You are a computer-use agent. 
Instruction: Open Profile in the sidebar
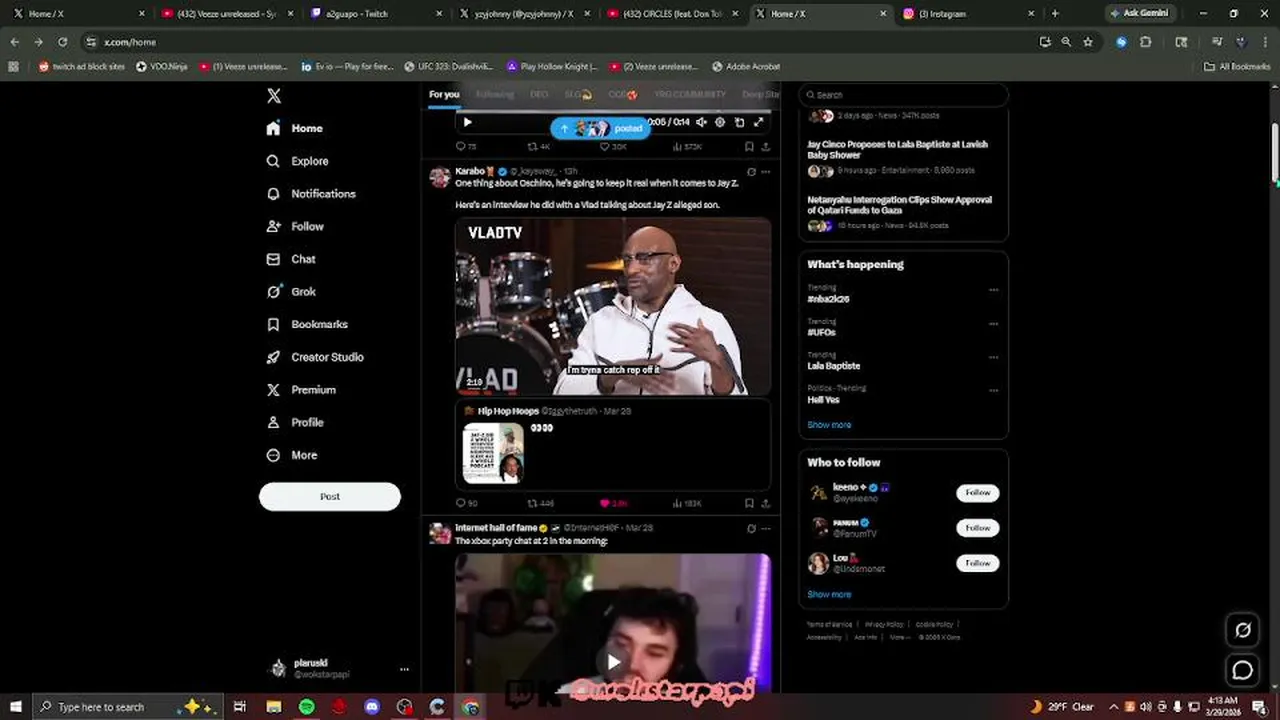click(x=295, y=422)
